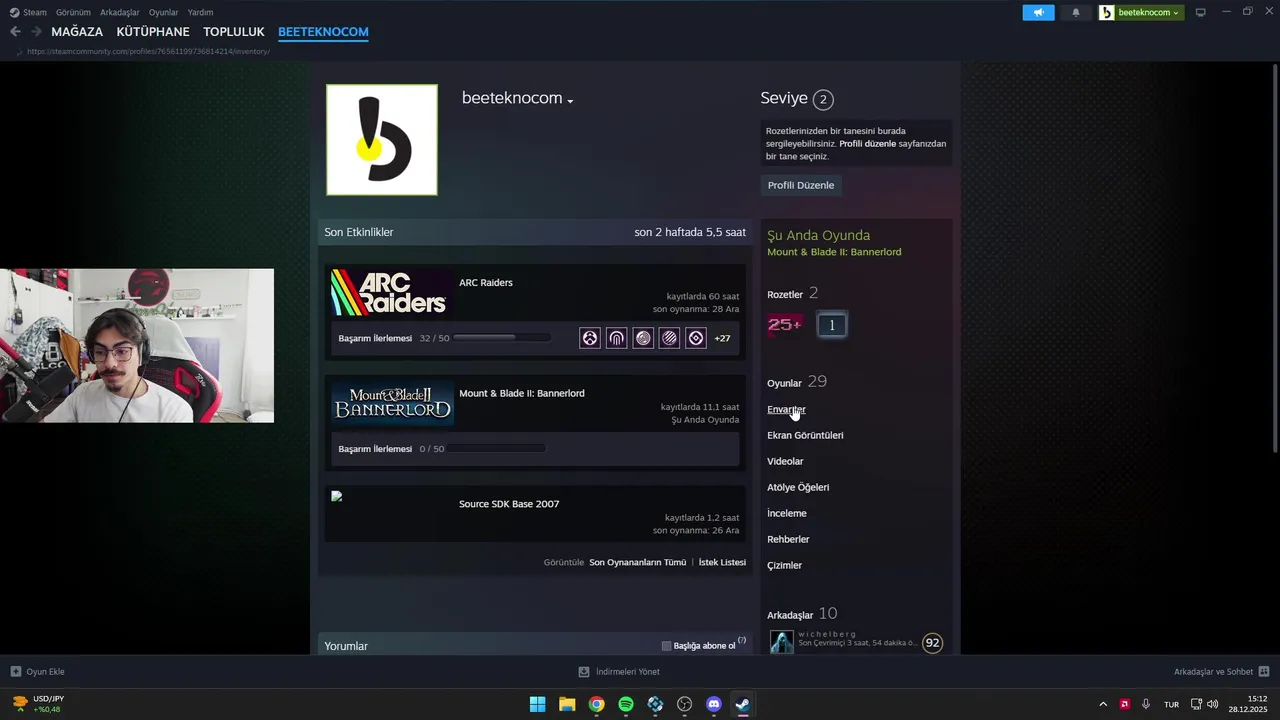Open the Oyunlar 29 link
This screenshot has width=1280, height=720.
[797, 382]
